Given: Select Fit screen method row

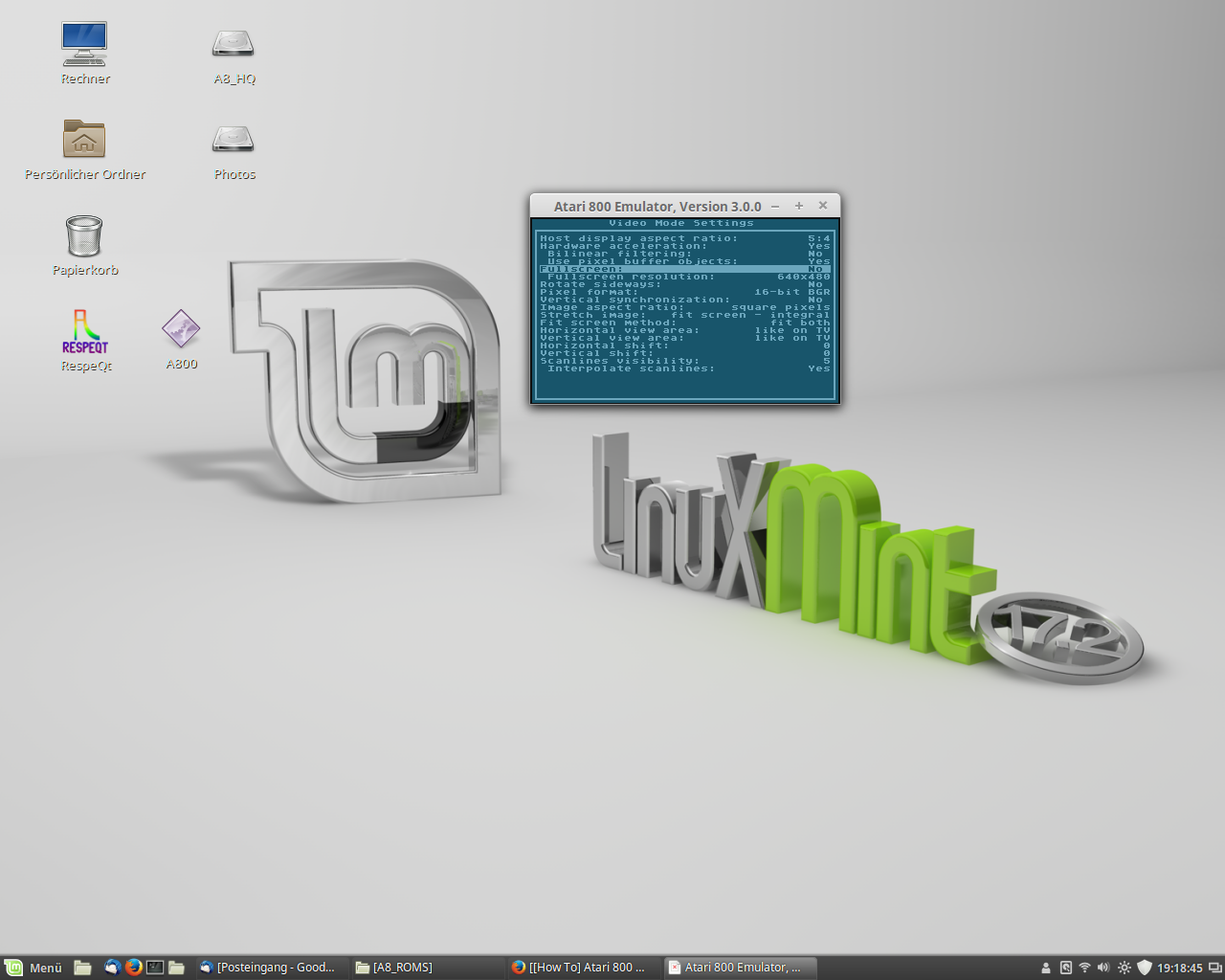Looking at the screenshot, I should [685, 323].
